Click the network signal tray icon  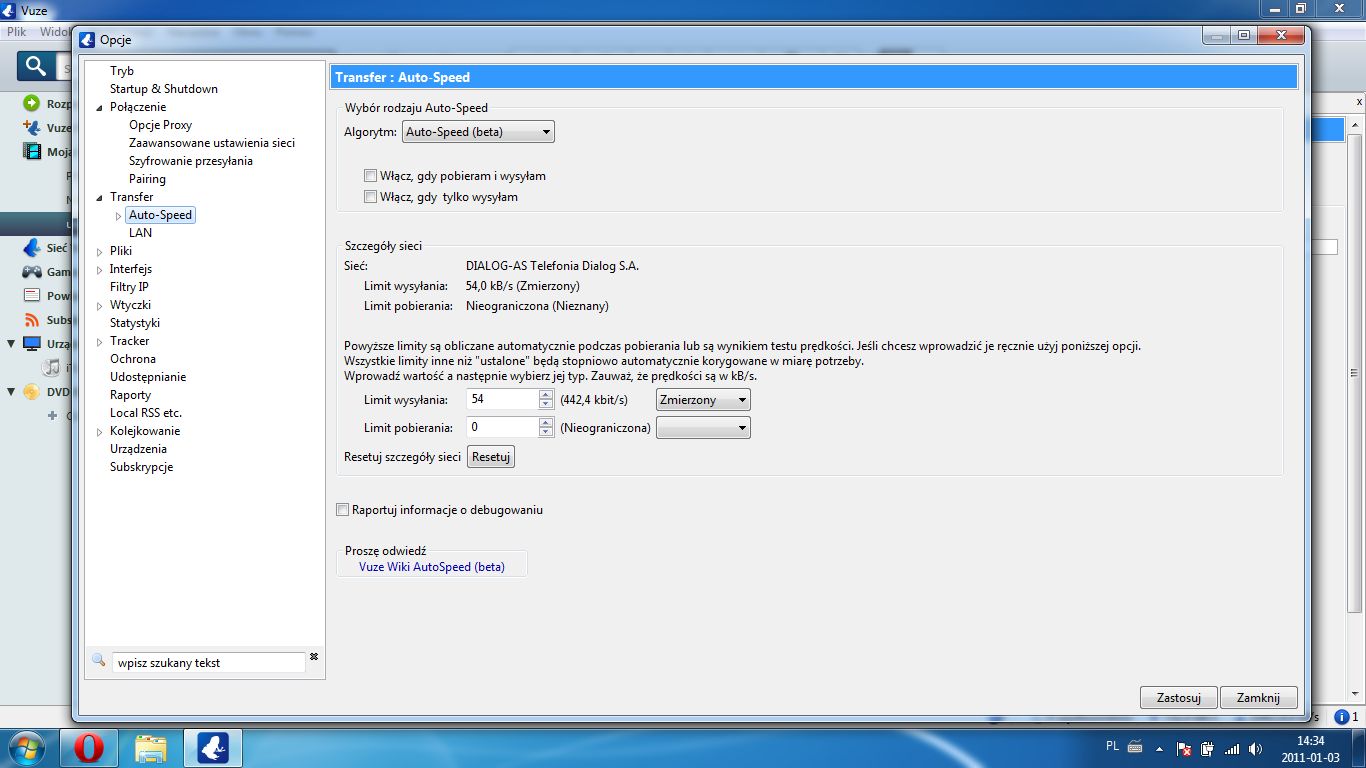point(1232,748)
